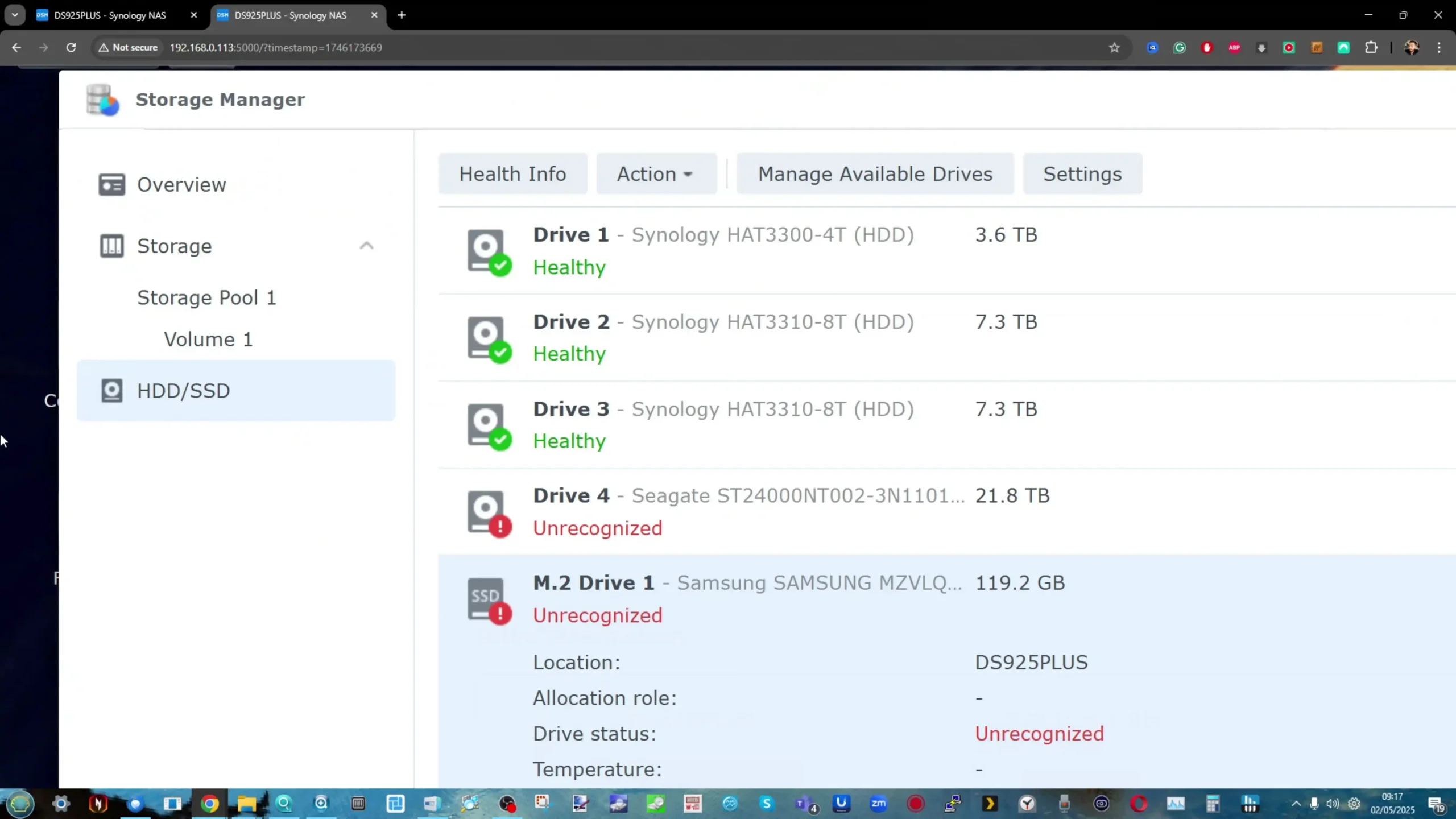1456x819 pixels.
Task: Click M.2 Drive 1 SSD icon
Action: point(489,601)
